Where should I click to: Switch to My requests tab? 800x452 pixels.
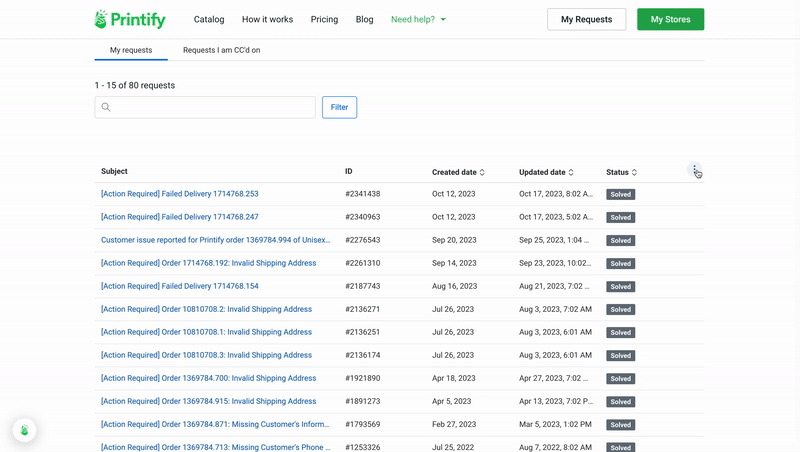(131, 50)
